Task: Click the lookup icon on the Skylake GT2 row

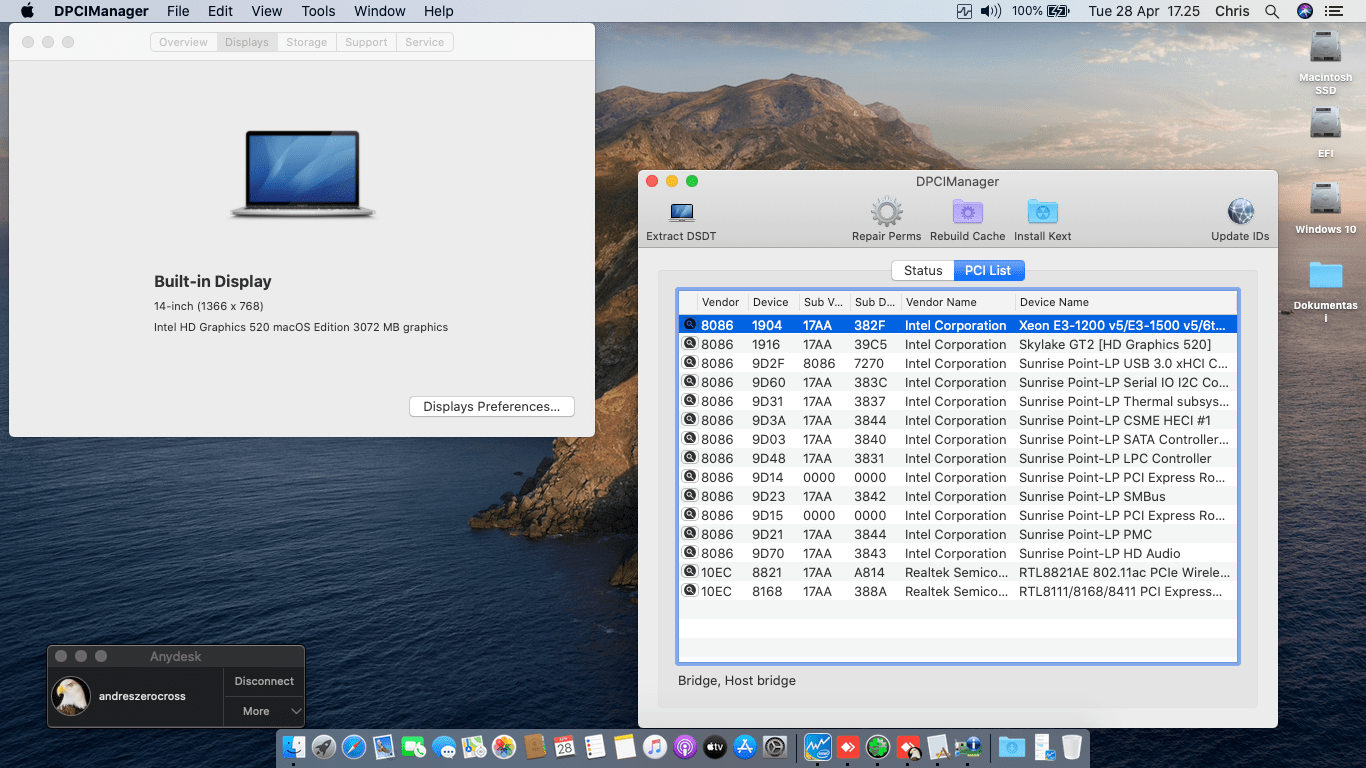Action: click(x=689, y=344)
